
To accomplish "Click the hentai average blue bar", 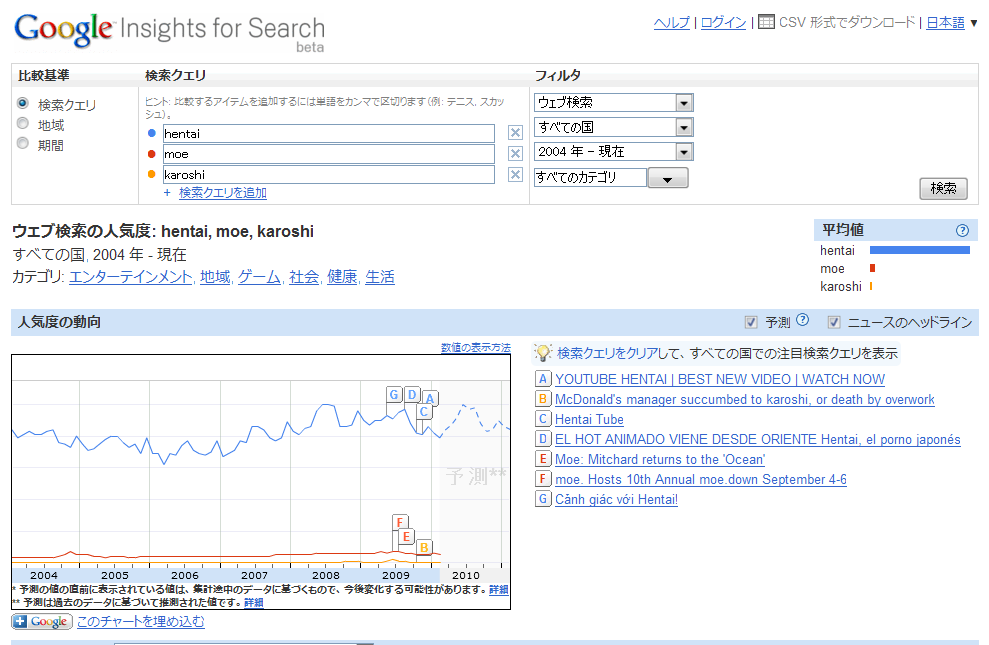I will (x=920, y=250).
